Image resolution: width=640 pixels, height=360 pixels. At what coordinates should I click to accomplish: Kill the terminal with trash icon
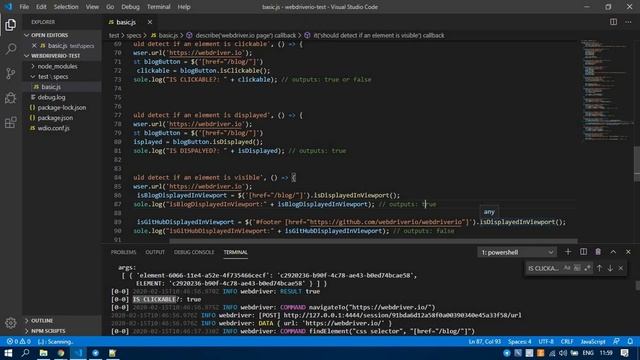(598, 252)
